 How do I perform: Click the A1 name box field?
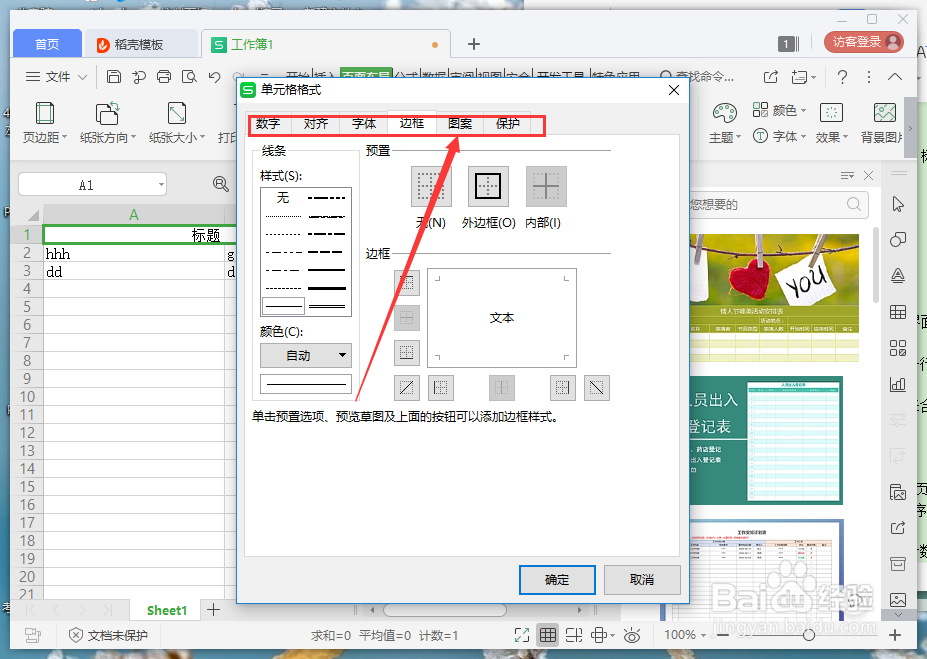click(x=92, y=185)
